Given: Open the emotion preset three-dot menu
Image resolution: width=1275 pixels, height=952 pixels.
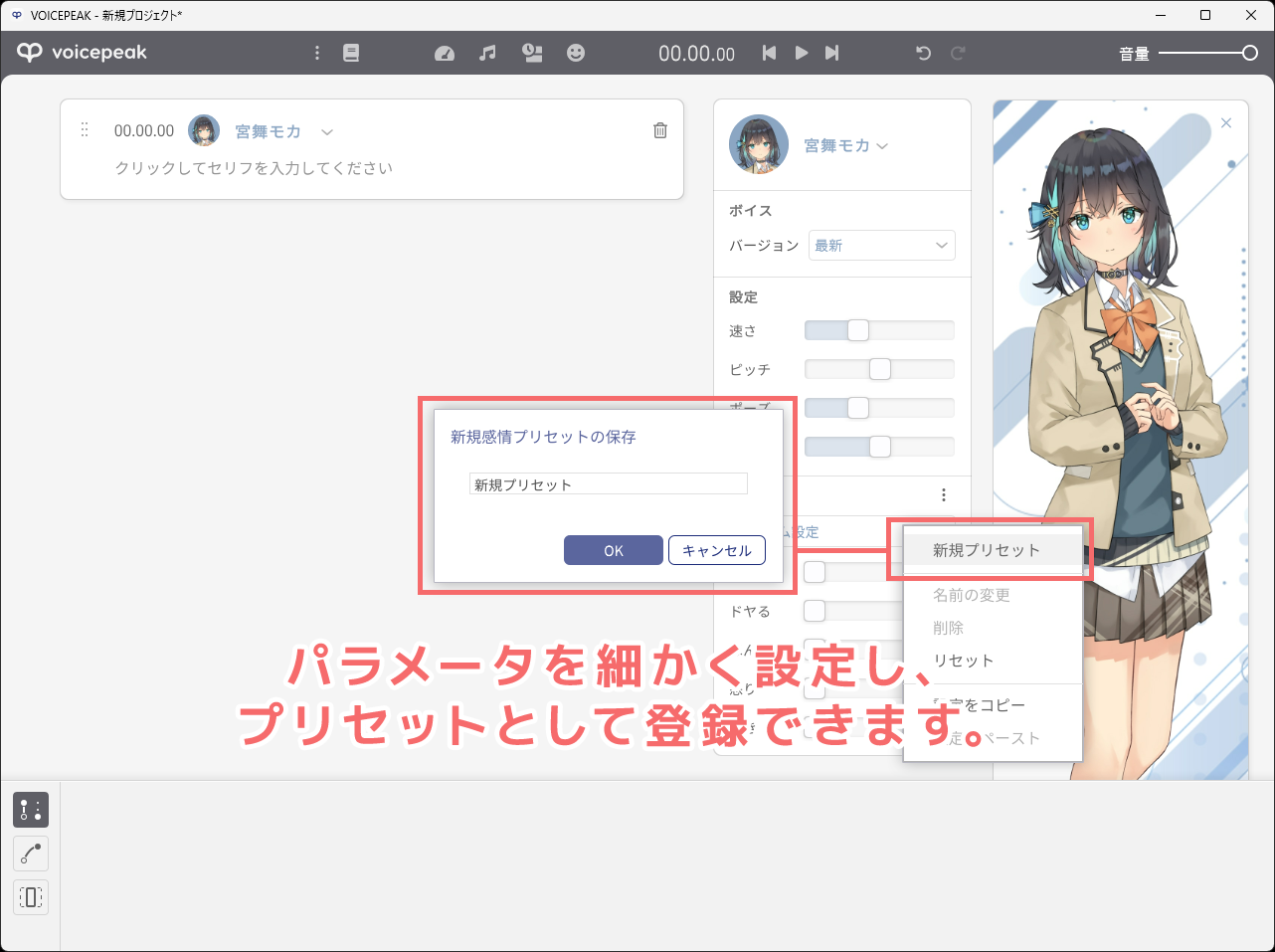Looking at the screenshot, I should coord(943,494).
